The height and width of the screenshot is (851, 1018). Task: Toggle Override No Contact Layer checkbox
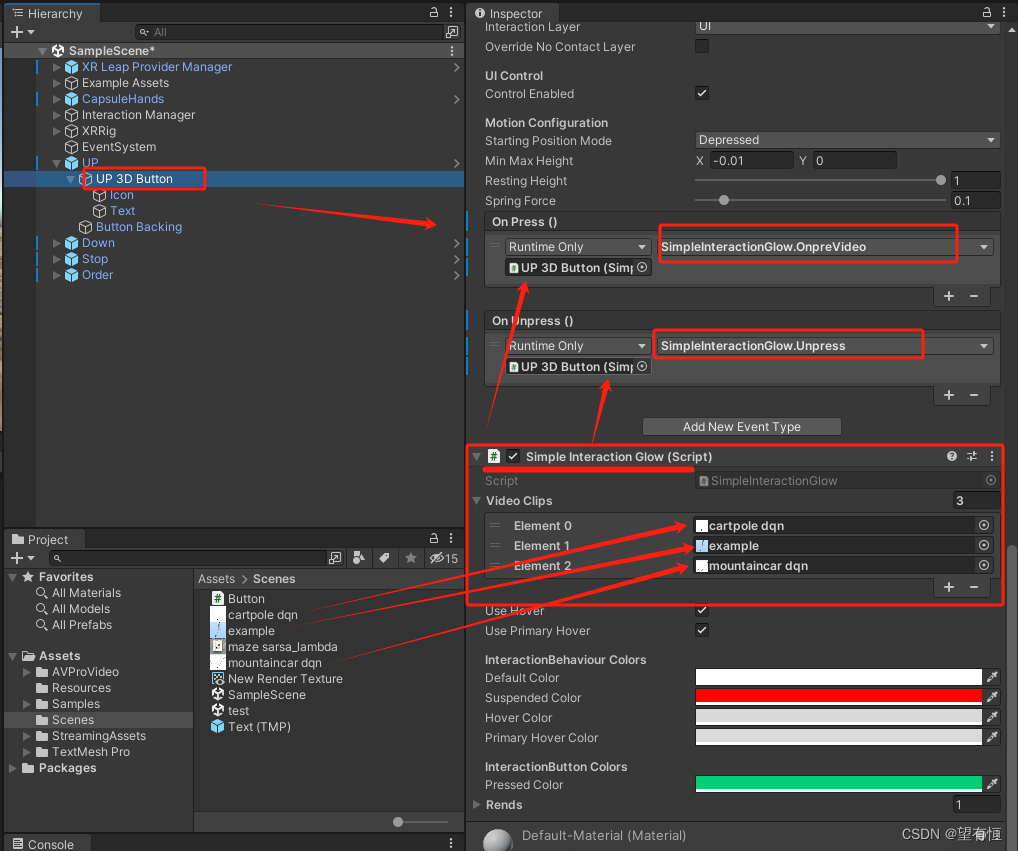702,46
